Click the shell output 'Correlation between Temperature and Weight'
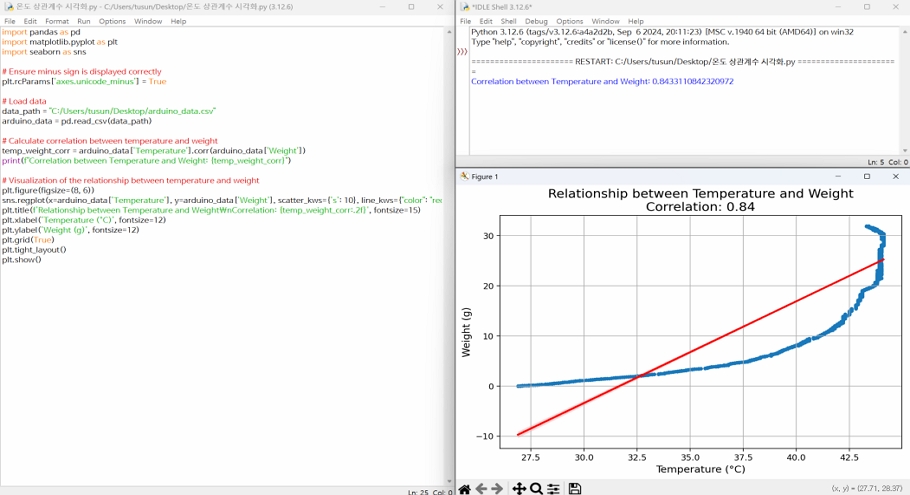This screenshot has height=495, width=910. (602, 81)
